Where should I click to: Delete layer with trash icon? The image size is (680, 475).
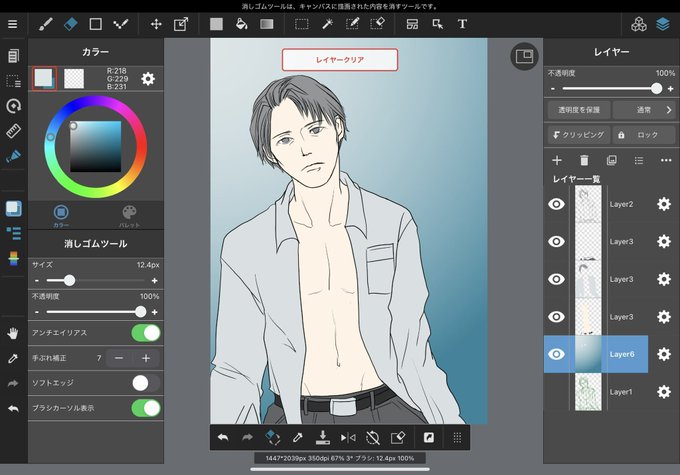click(584, 161)
